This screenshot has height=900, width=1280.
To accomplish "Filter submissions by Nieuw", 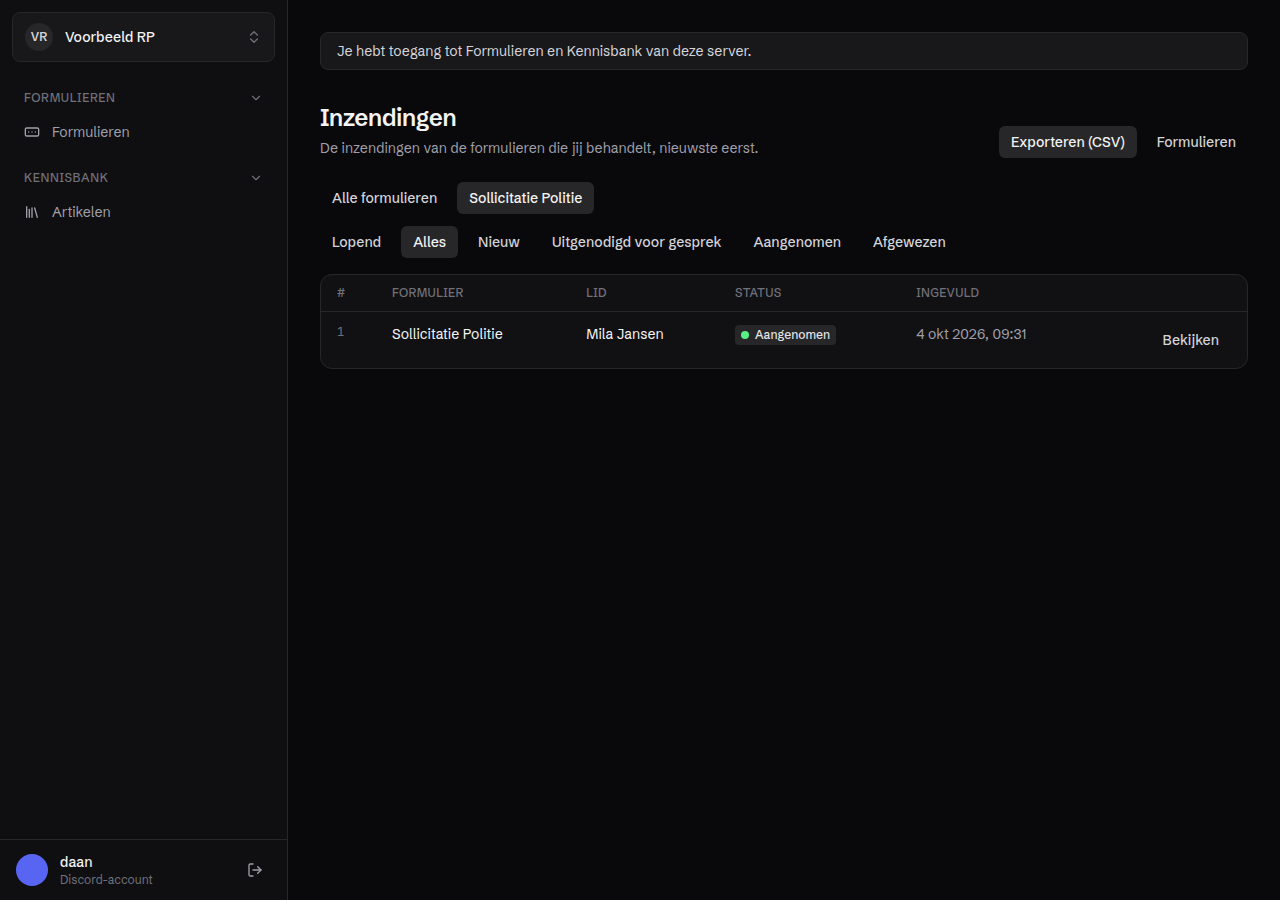I will tap(499, 242).
